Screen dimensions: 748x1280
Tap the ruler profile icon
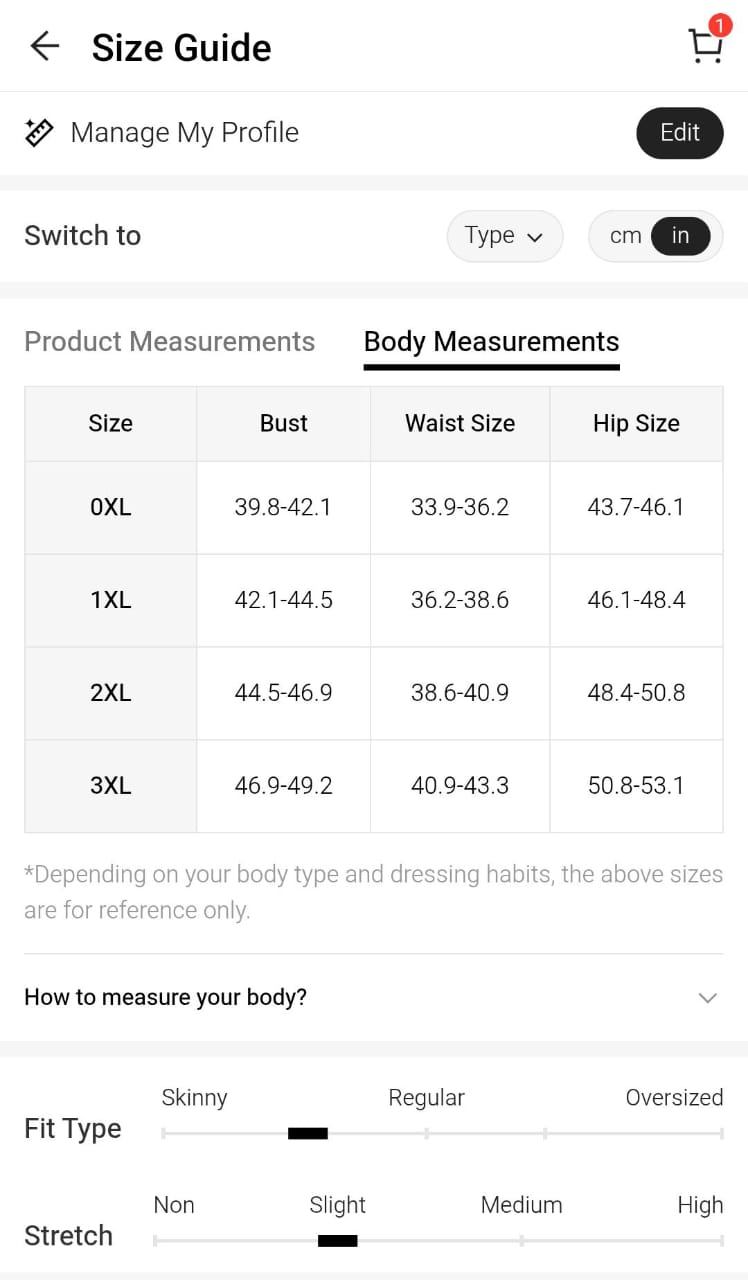[39, 133]
